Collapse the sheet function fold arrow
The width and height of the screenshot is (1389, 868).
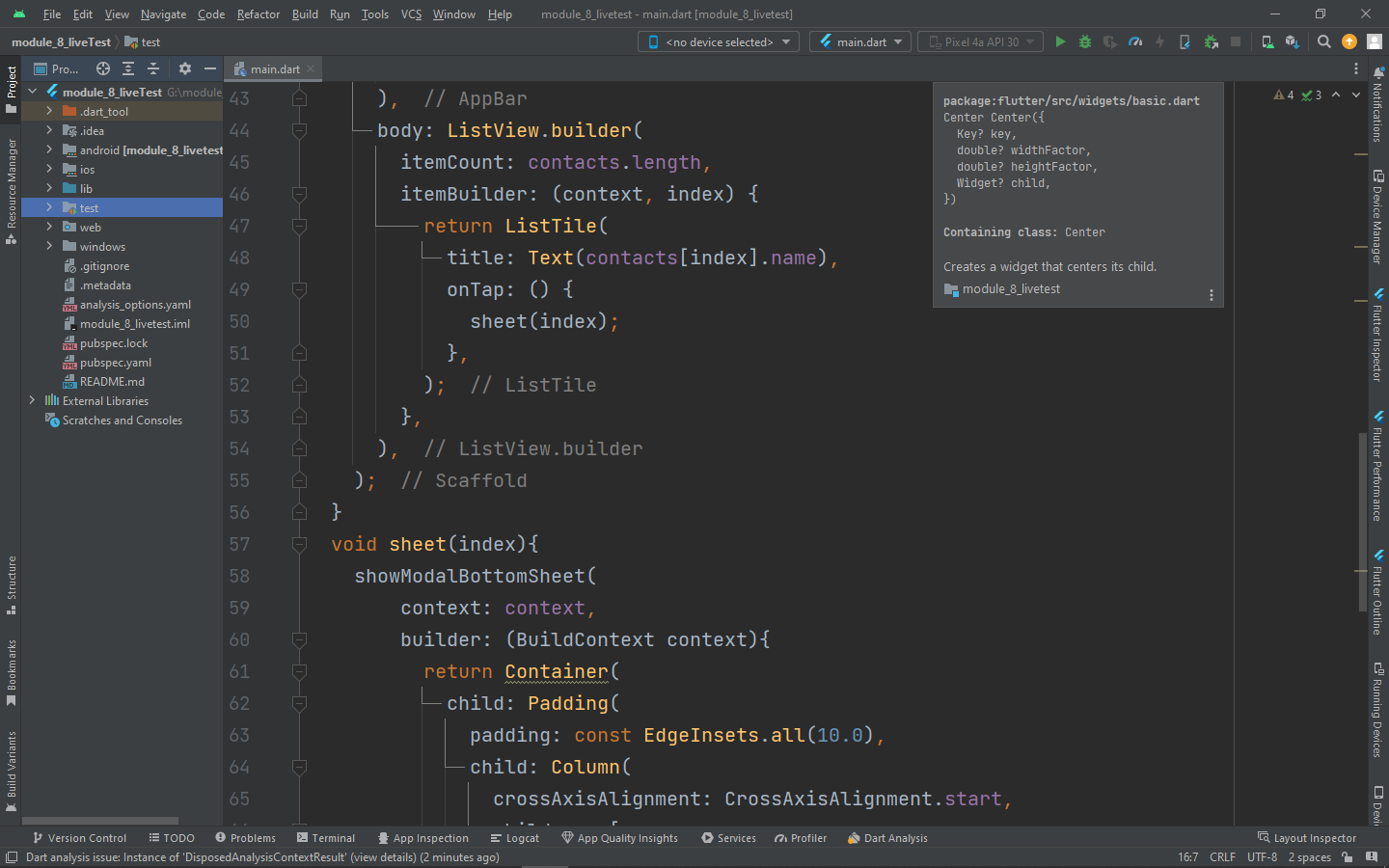(x=299, y=544)
